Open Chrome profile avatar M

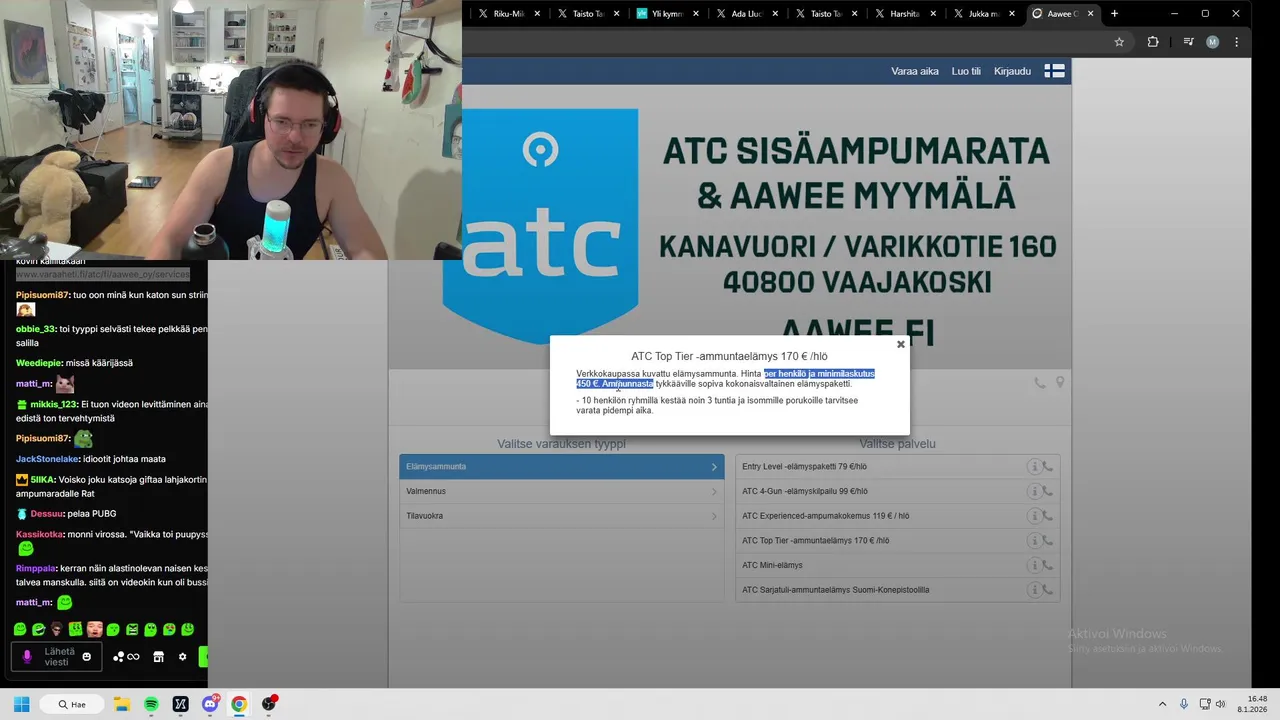[1212, 42]
